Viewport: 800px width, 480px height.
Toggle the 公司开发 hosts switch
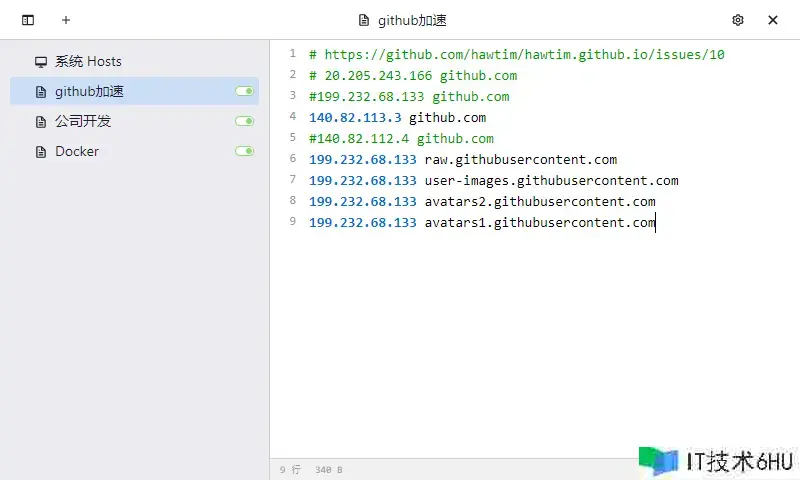[x=244, y=122]
